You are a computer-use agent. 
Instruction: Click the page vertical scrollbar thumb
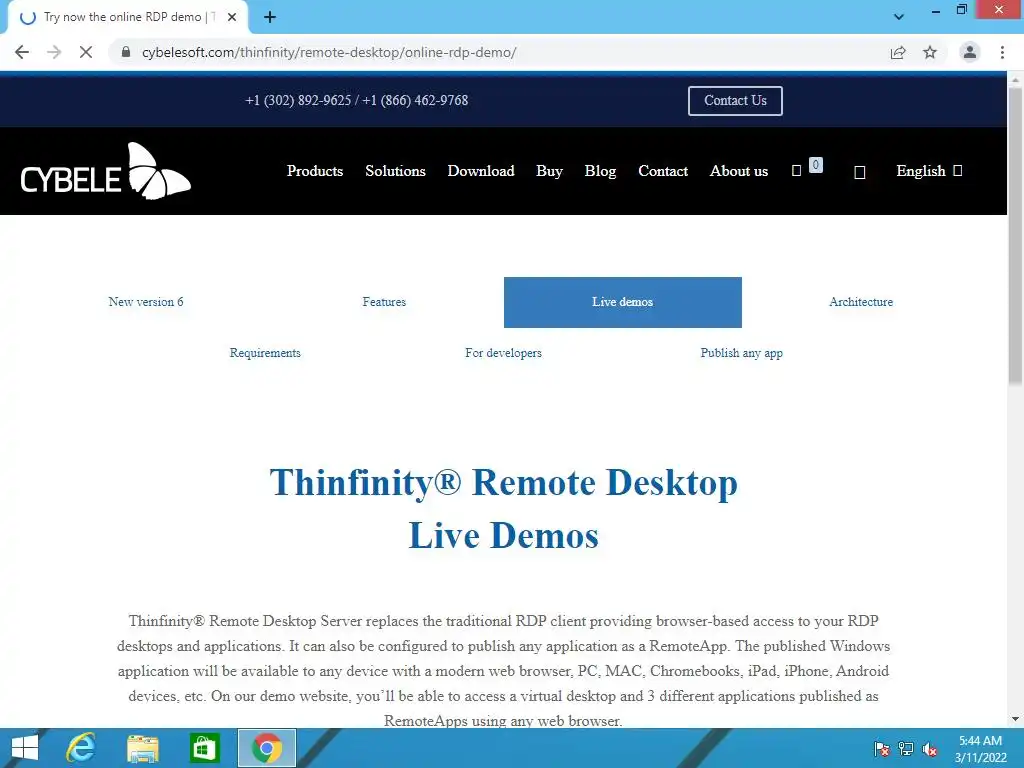[x=1015, y=235]
